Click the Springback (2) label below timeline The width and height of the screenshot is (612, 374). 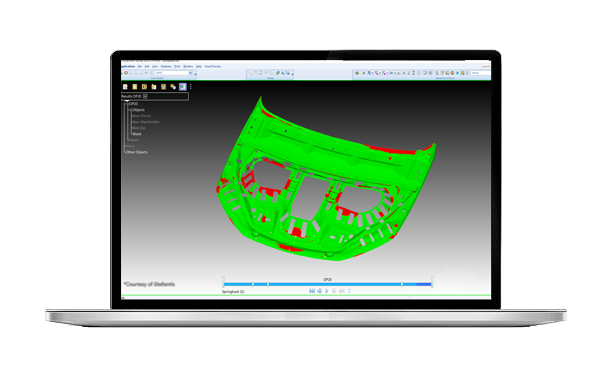(233, 292)
